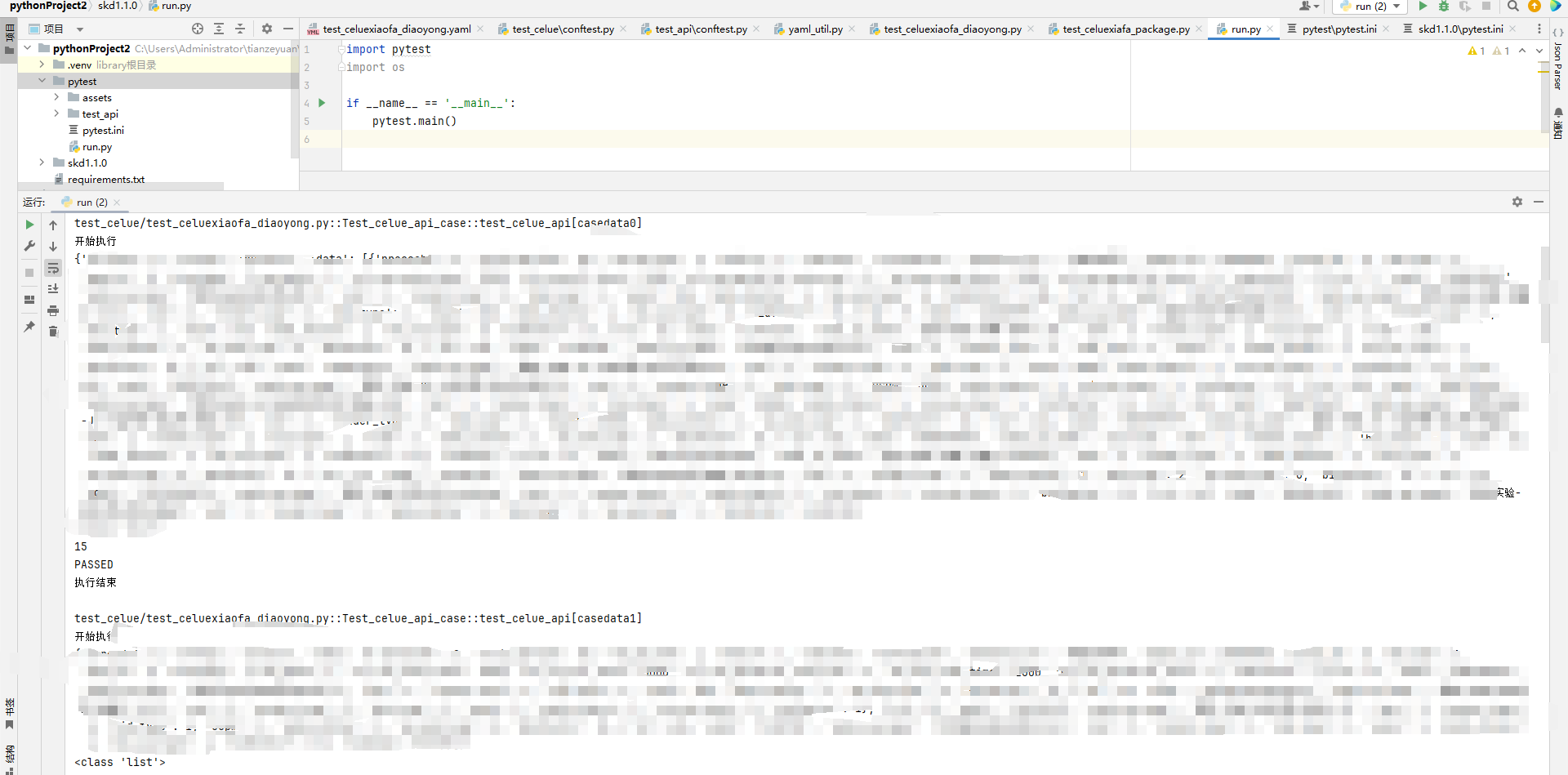Click the run gutter arrow on line 4
The width and height of the screenshot is (1568, 775).
pos(322,103)
